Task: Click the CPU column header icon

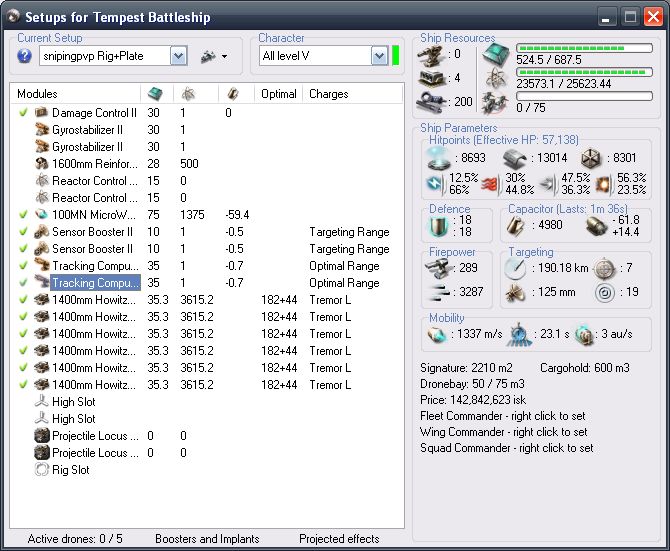Action: click(154, 93)
